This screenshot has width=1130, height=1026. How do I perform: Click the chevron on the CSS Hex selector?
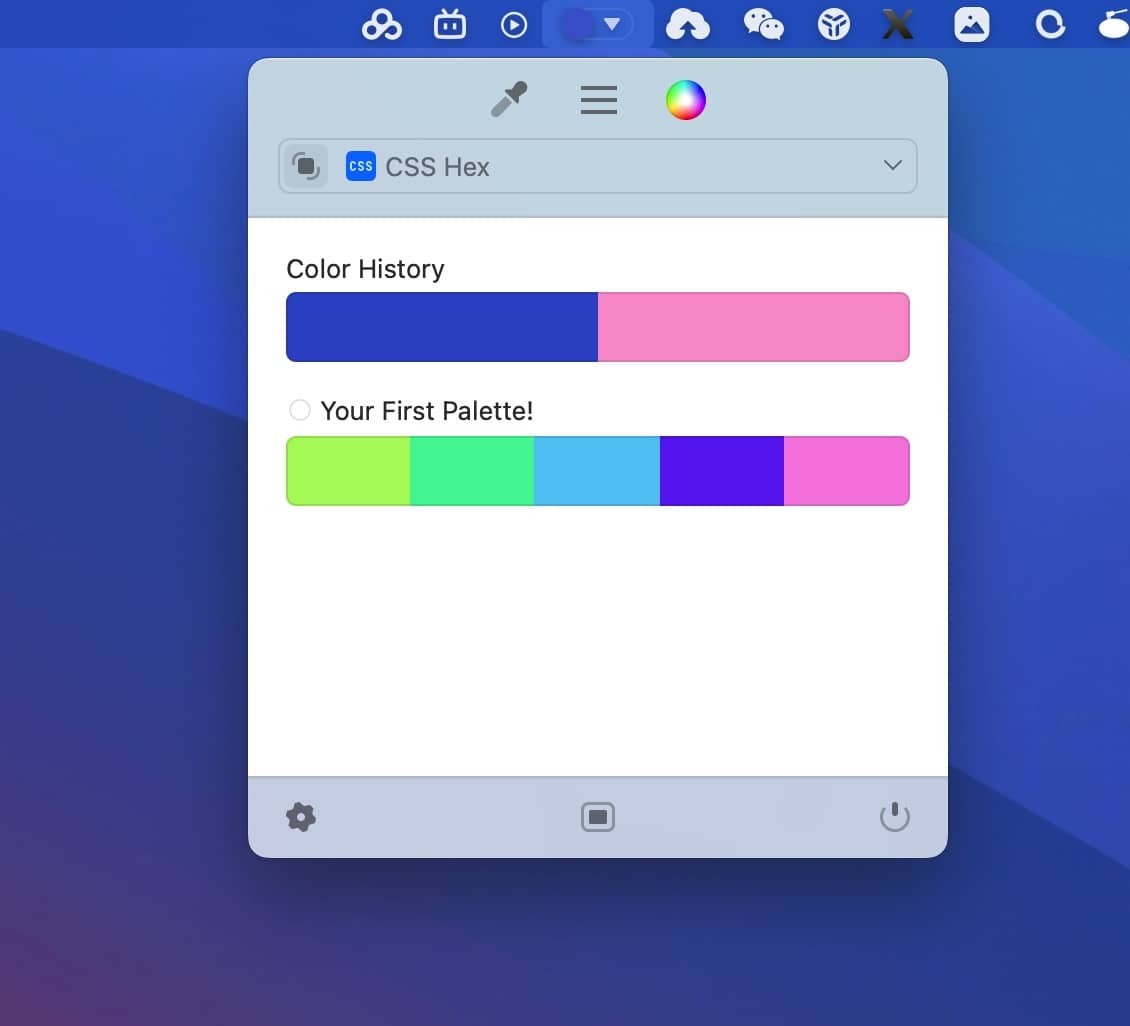click(x=892, y=166)
